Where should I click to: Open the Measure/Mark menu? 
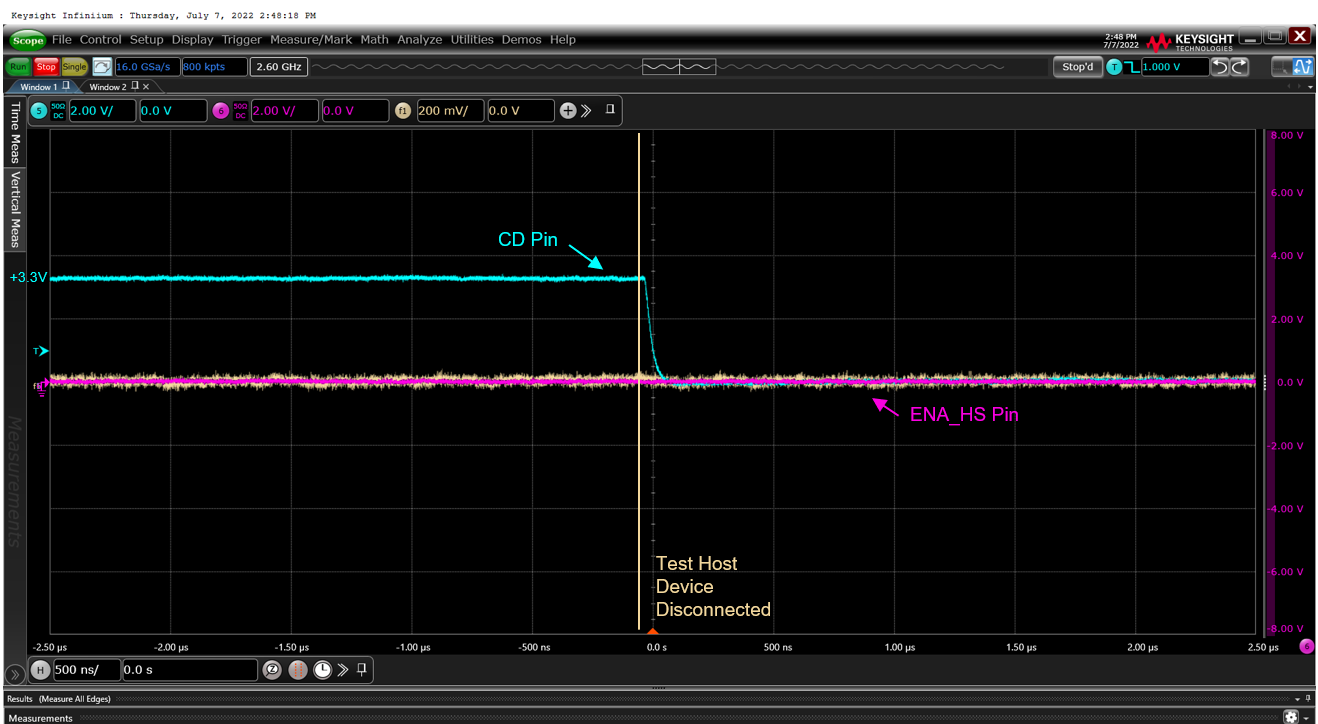pyautogui.click(x=311, y=39)
